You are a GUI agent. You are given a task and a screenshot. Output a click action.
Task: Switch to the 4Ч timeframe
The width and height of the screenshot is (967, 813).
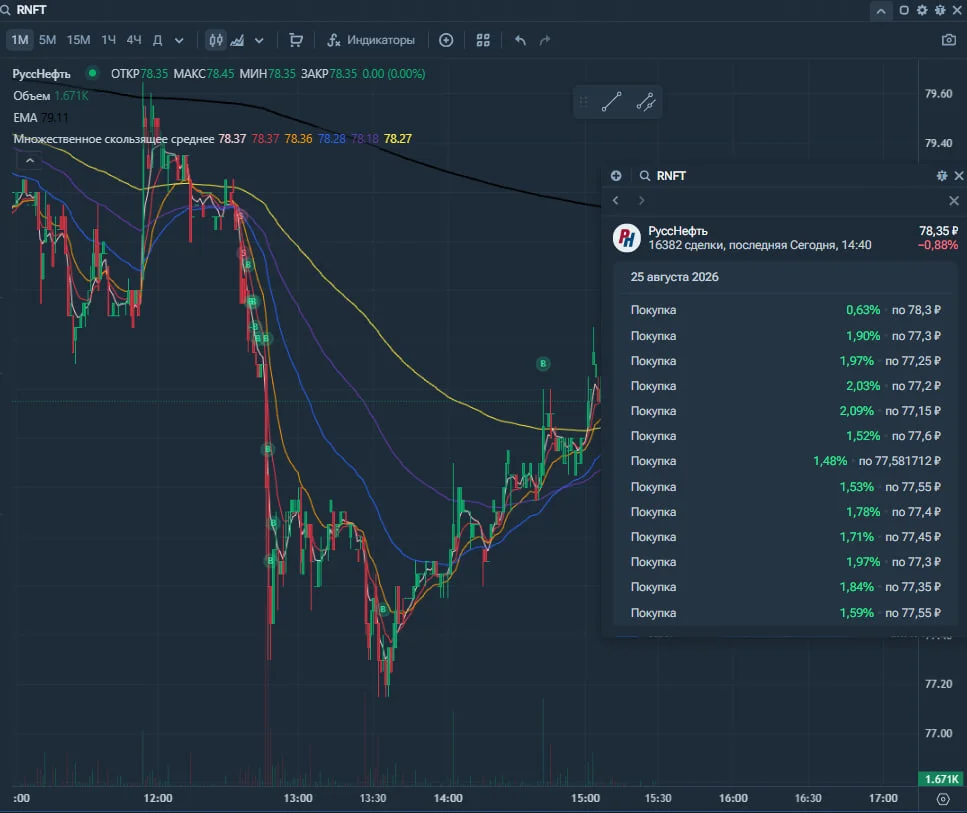[x=134, y=40]
